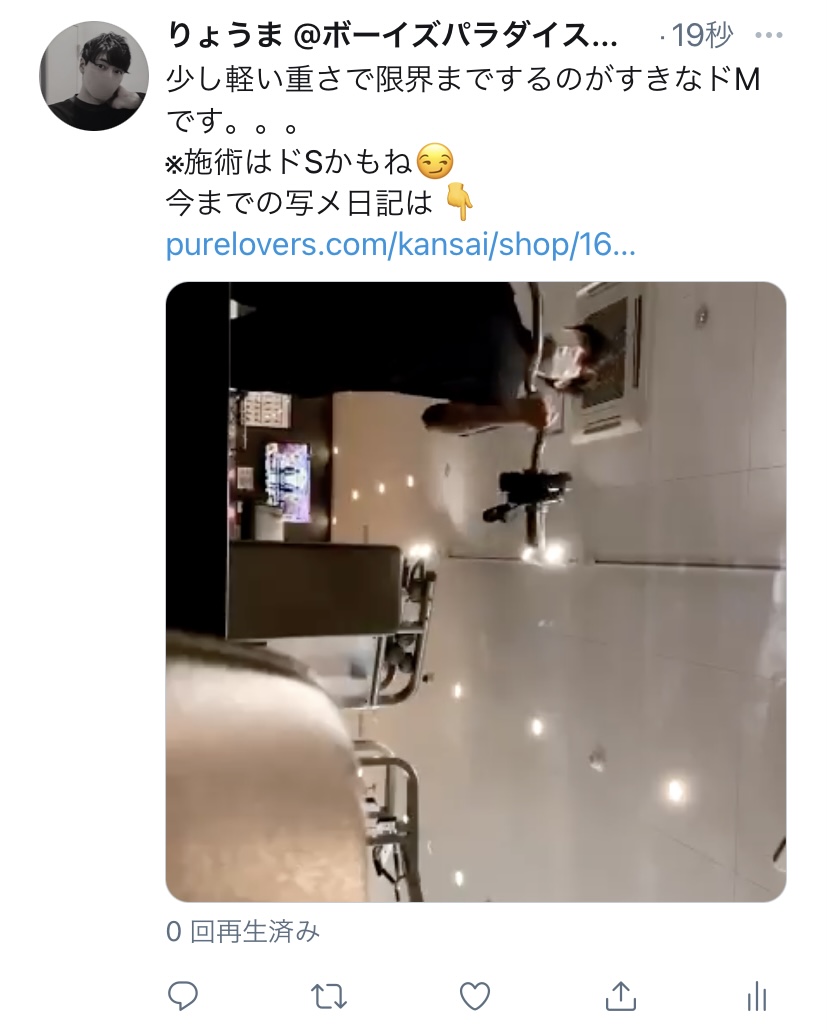Screen dimensions: 827x1032
Task: Open the purelovers.com/kansai/shop link
Action: pos(400,245)
